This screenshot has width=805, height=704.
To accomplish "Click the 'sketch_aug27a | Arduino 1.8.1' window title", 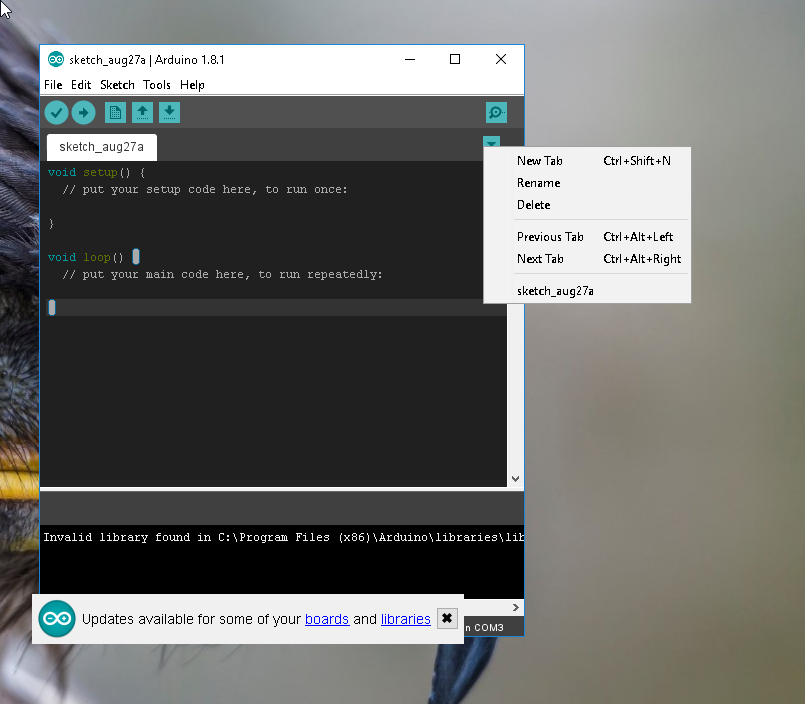I will tap(147, 60).
